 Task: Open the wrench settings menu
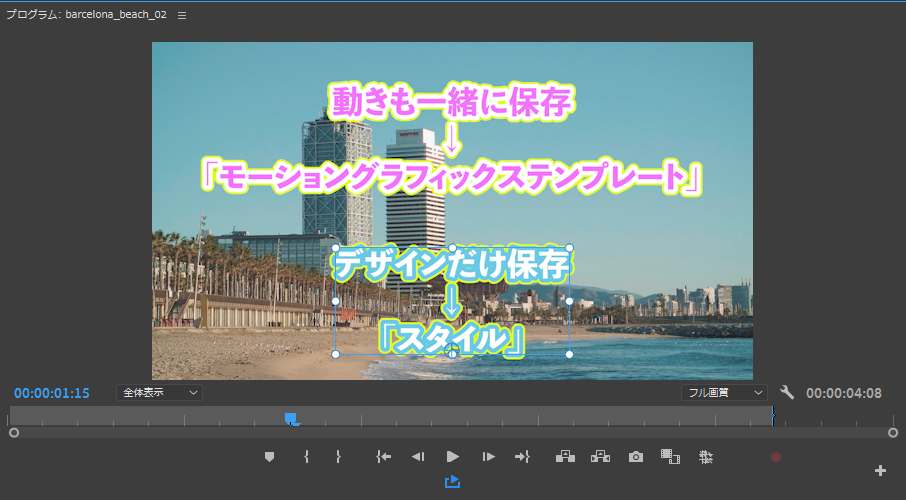[x=787, y=393]
